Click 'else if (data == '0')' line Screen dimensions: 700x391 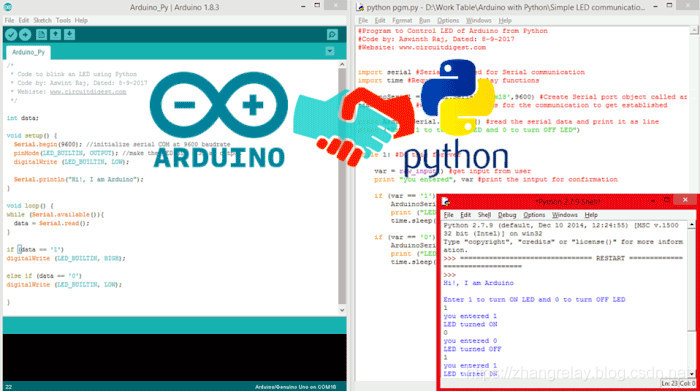[x=44, y=275]
